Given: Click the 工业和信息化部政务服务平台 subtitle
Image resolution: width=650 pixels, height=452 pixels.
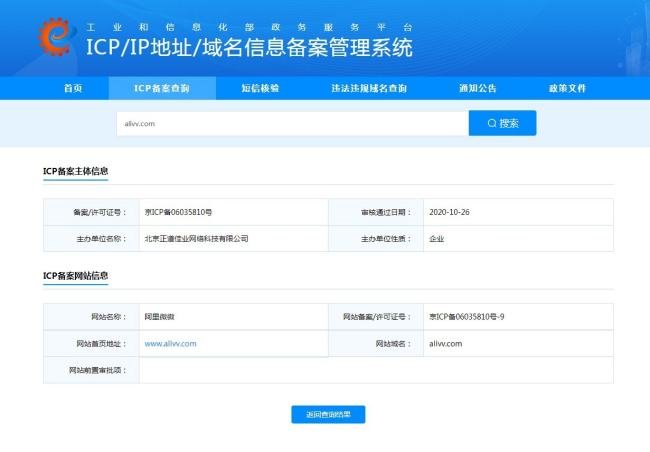Looking at the screenshot, I should click(x=249, y=27).
